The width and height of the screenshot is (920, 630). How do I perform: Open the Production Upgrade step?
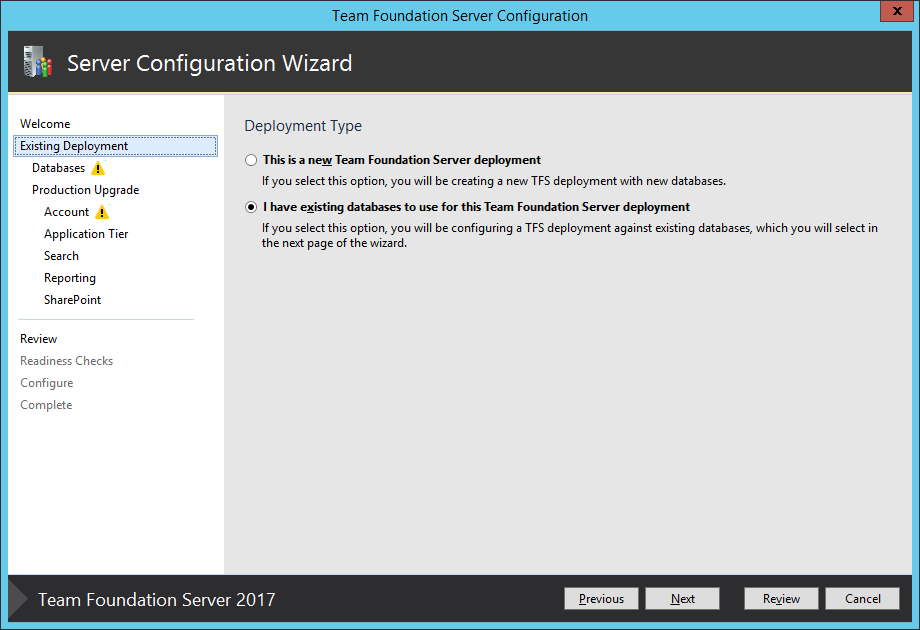(86, 190)
